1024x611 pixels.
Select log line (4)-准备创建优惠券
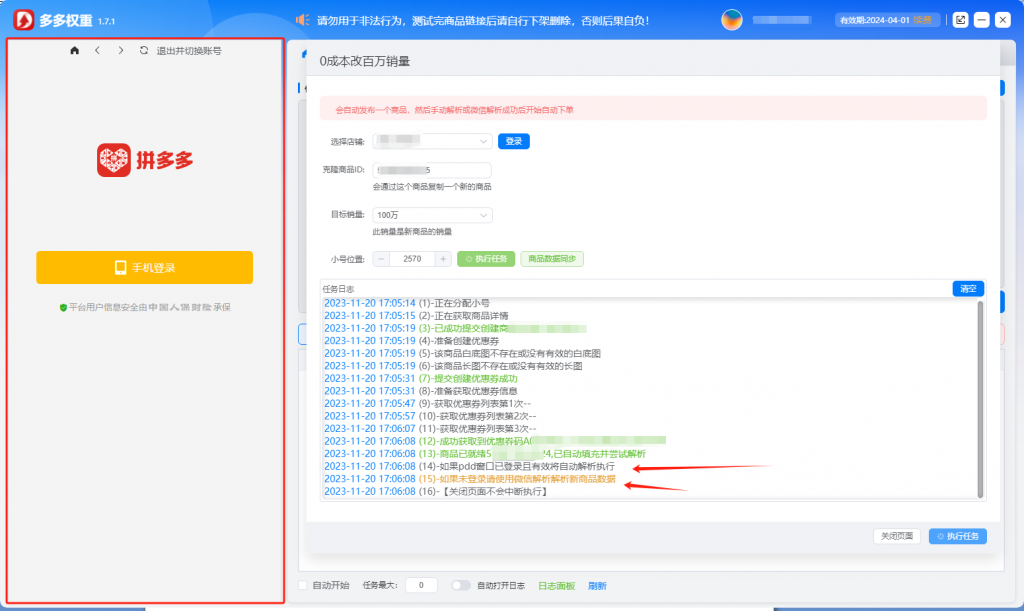411,341
